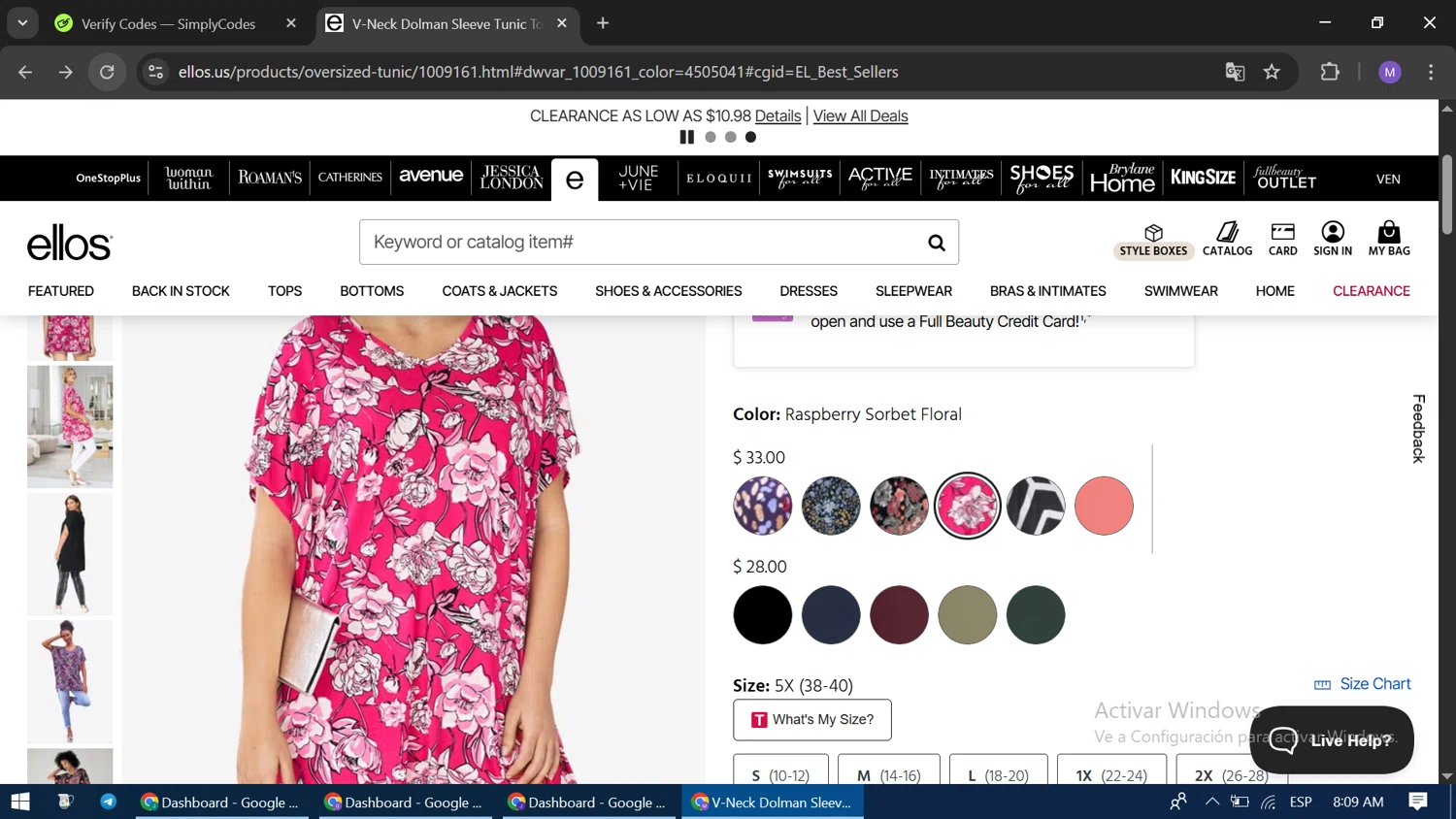
Task: Open Style Boxes icon
Action: coord(1153,241)
